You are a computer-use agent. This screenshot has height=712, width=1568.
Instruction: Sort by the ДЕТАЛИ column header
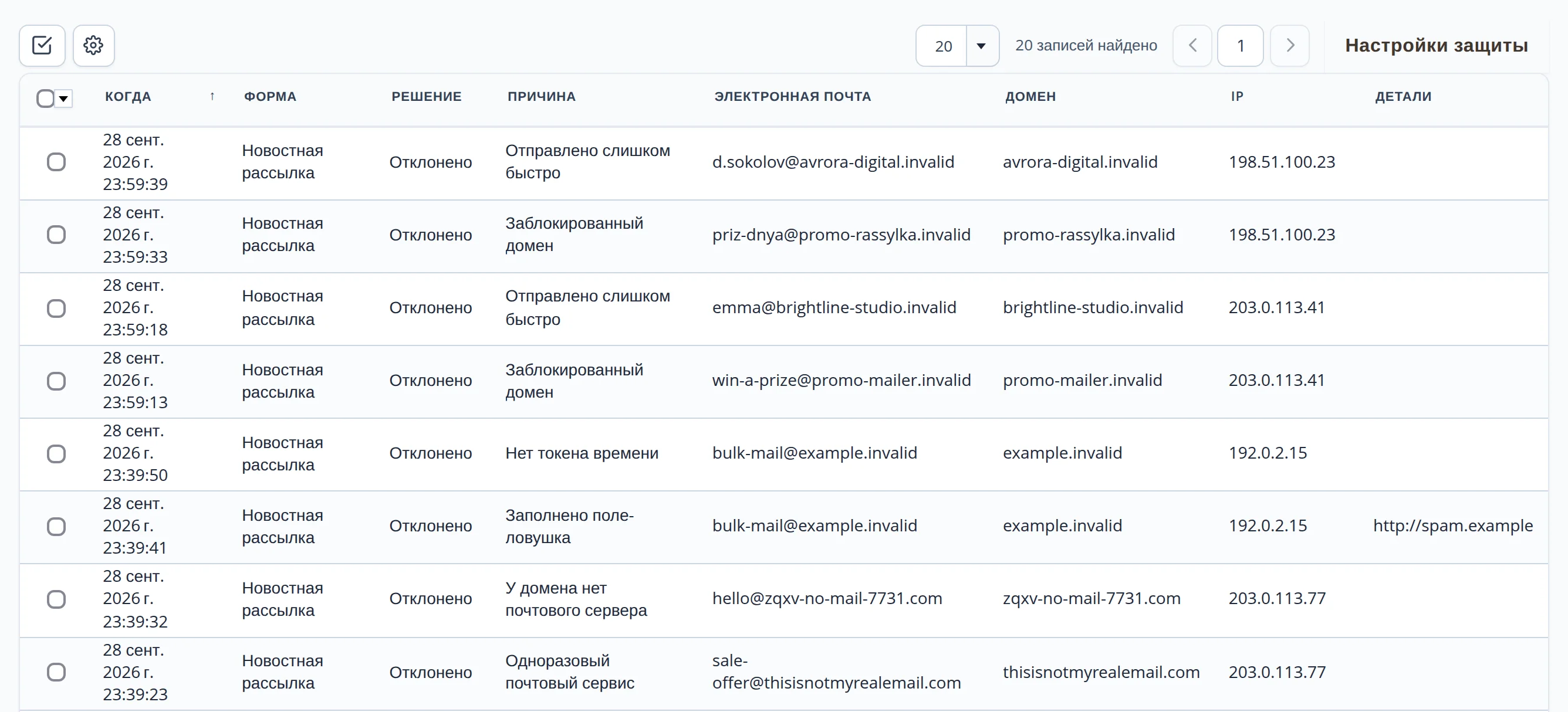[1403, 96]
